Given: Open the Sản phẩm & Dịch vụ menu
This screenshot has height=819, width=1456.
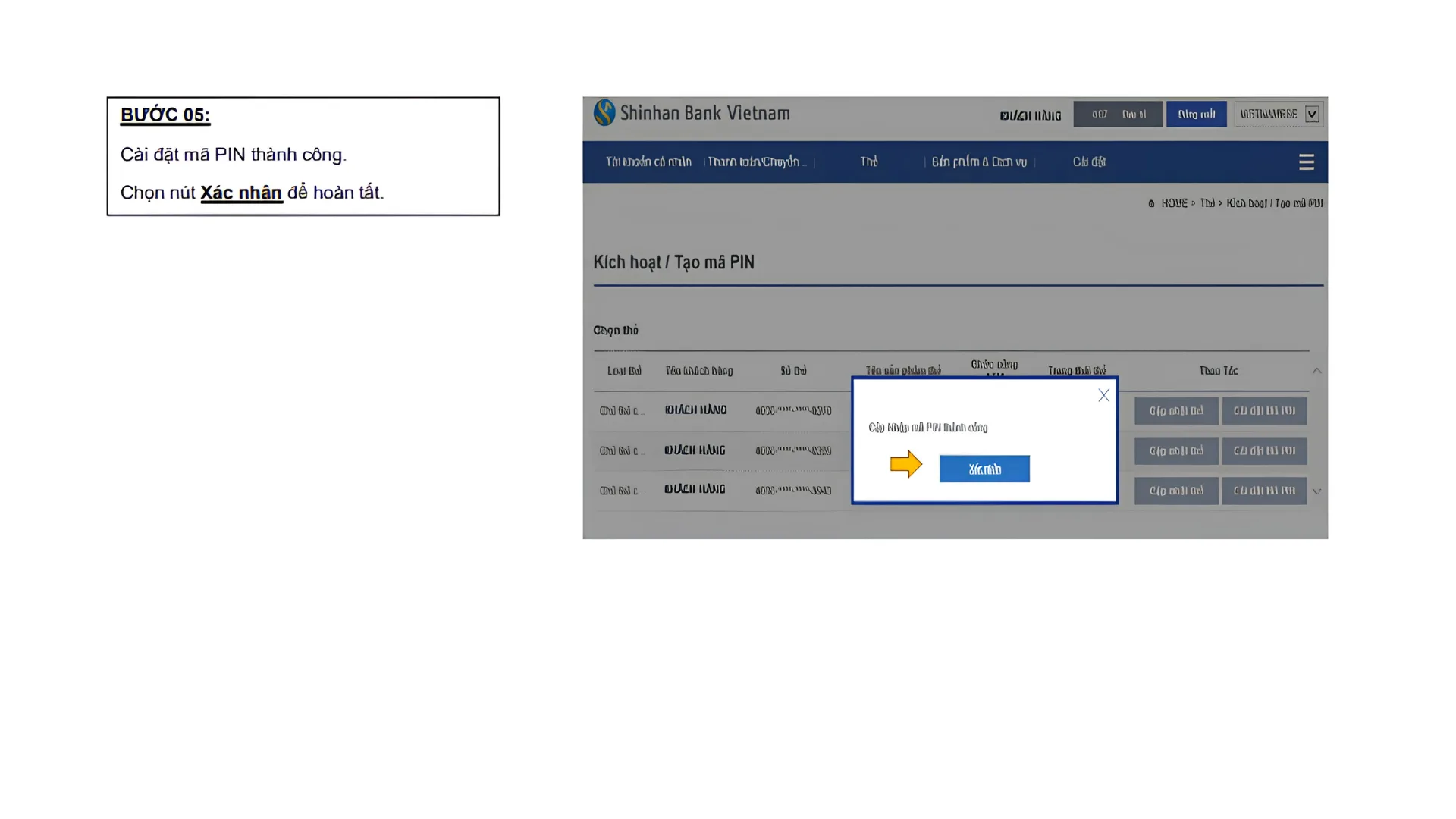Looking at the screenshot, I should (979, 162).
